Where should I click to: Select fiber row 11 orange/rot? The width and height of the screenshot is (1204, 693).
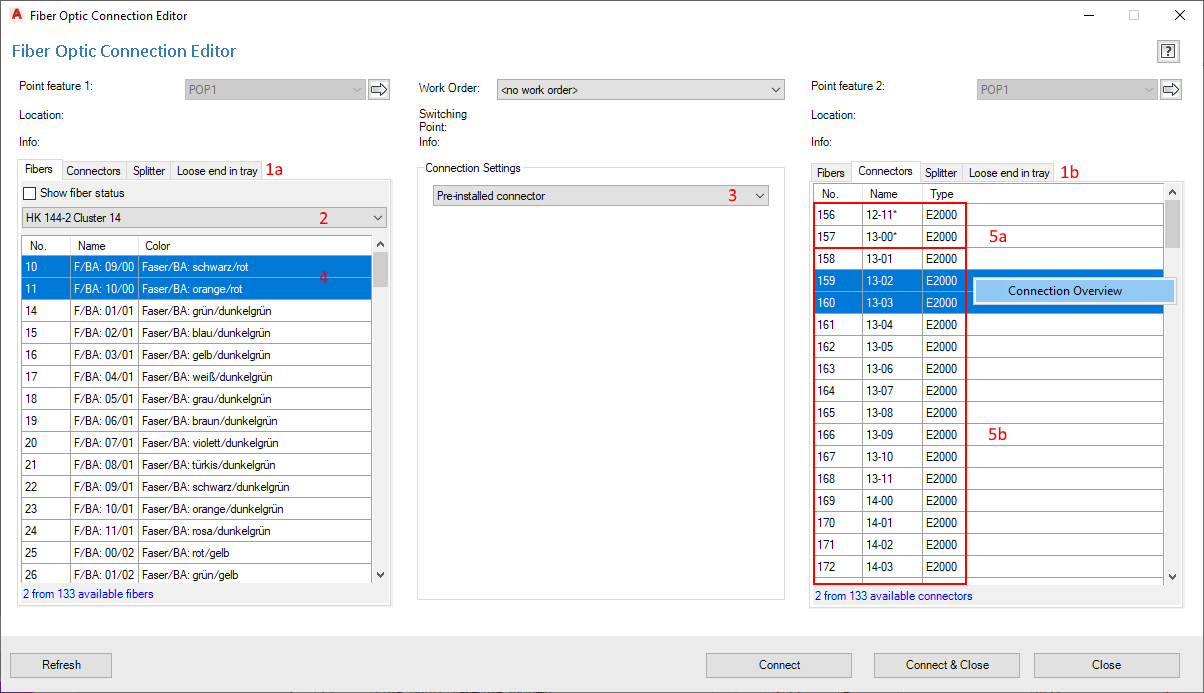click(197, 288)
